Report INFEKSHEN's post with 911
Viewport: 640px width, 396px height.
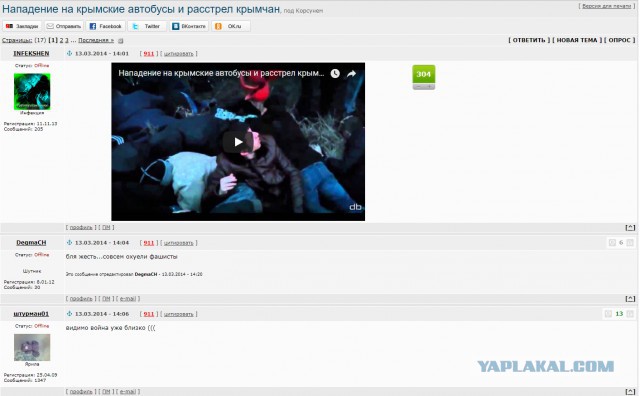point(149,53)
